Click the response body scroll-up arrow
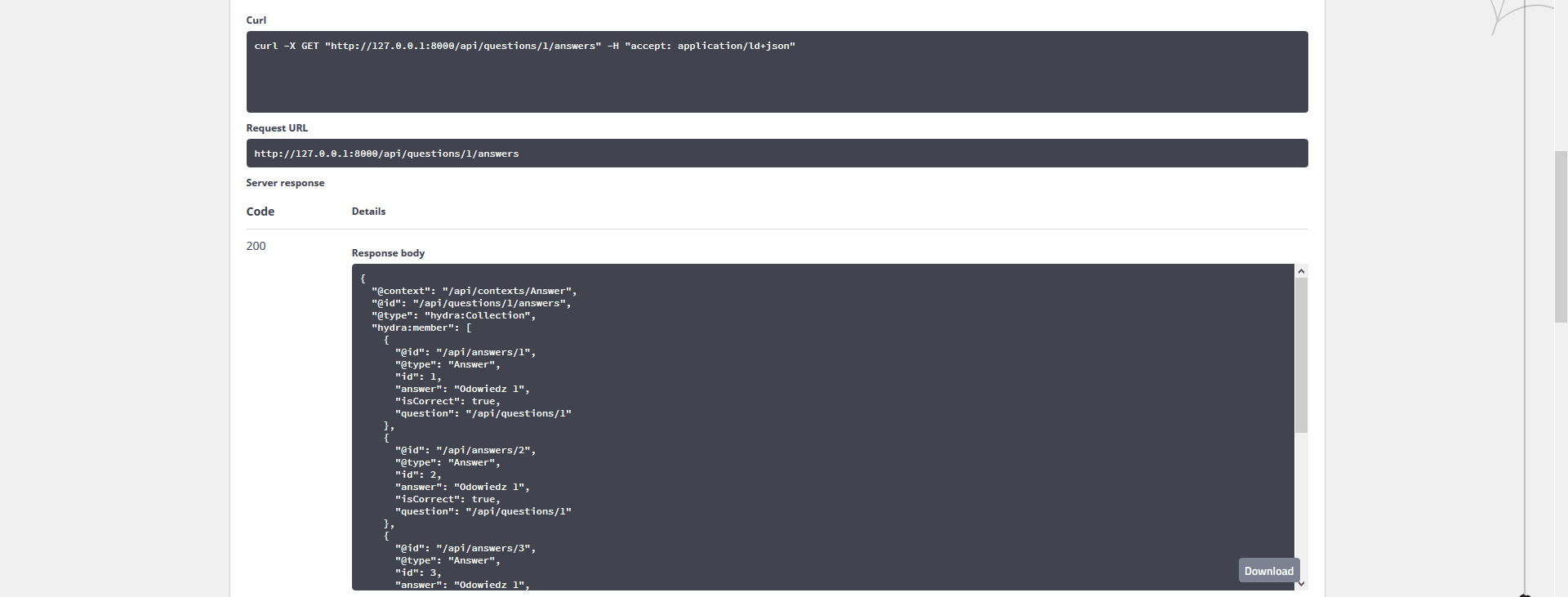 pos(1301,271)
